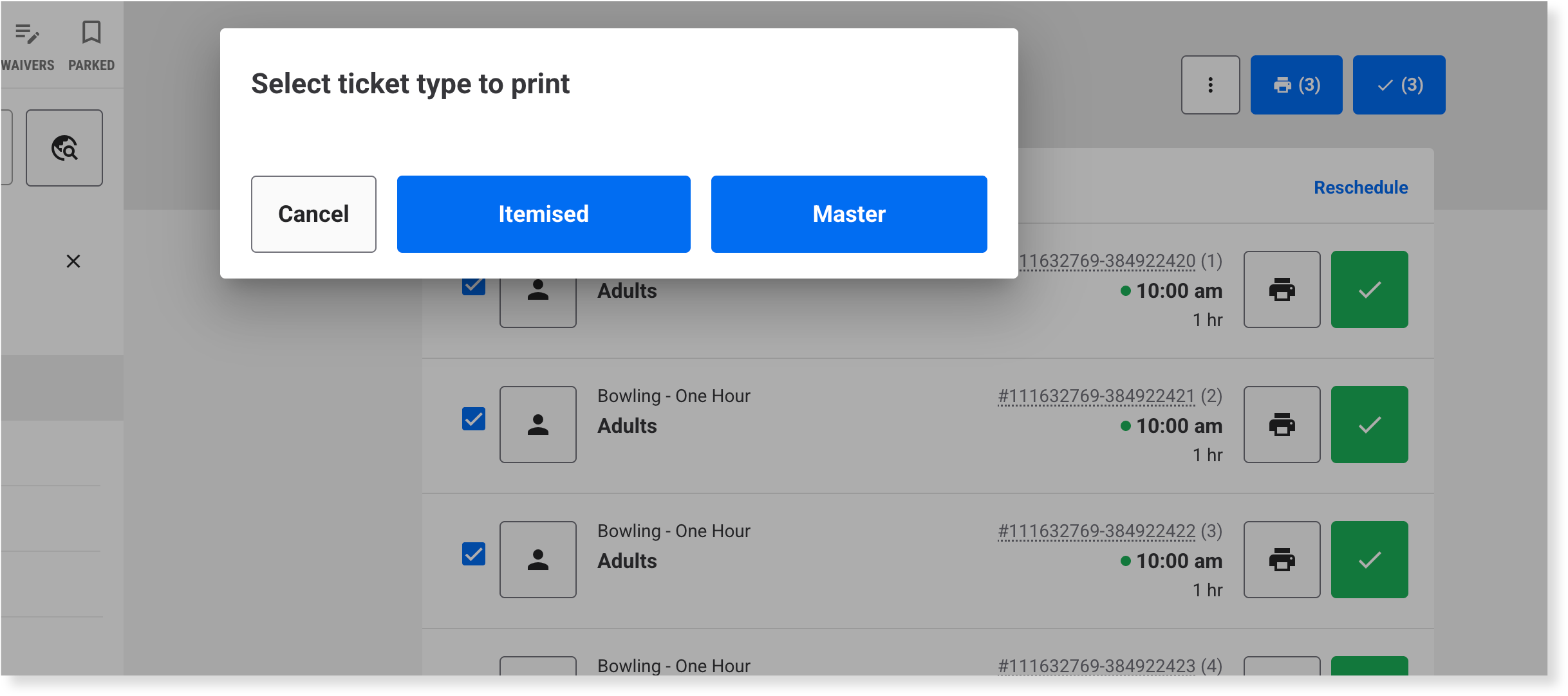Click the X close icon in sidebar
Viewport: 1568px width, 696px height.
73,261
